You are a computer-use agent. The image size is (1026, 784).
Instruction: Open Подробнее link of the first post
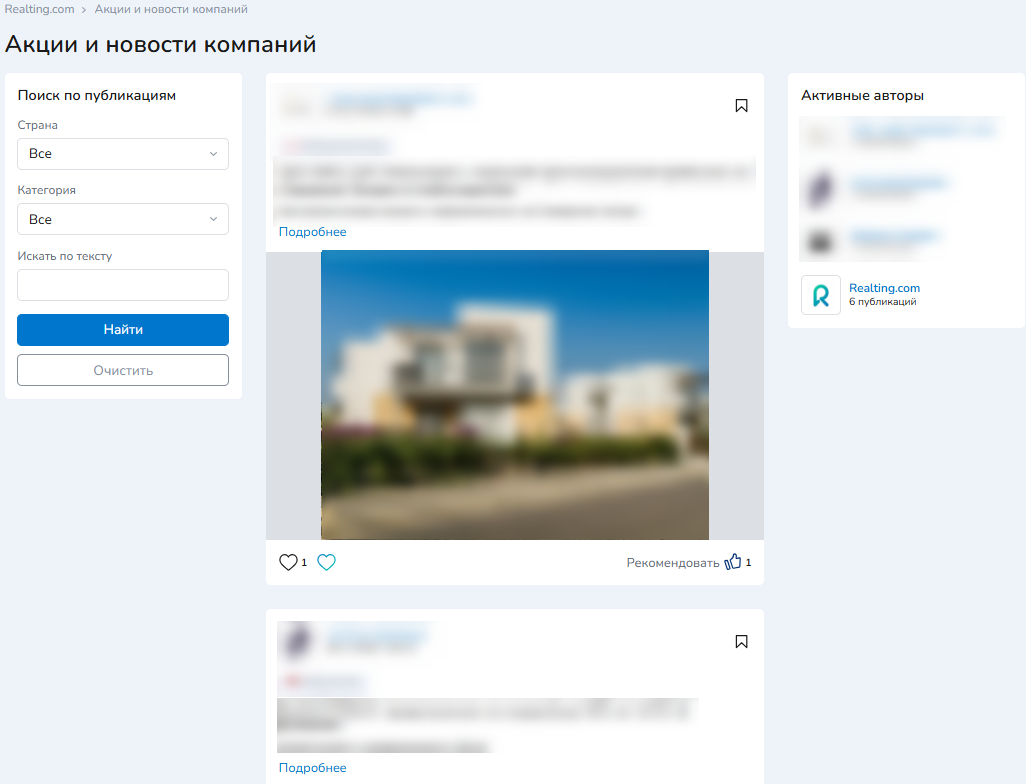pos(312,232)
